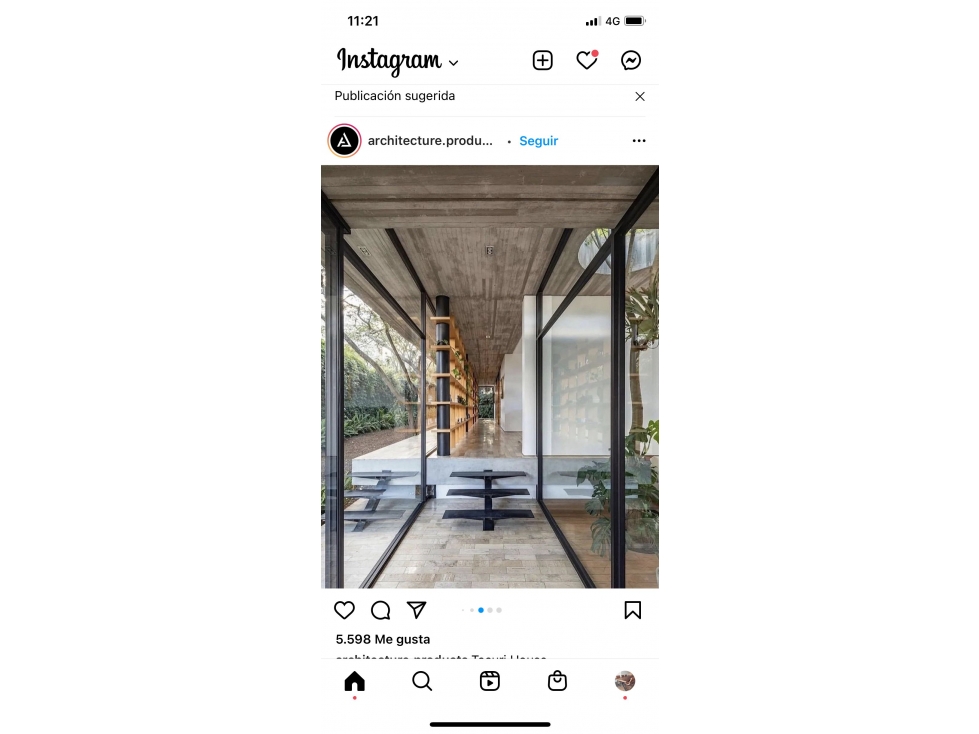
Task: Switch to the Search tab
Action: pyautogui.click(x=422, y=681)
